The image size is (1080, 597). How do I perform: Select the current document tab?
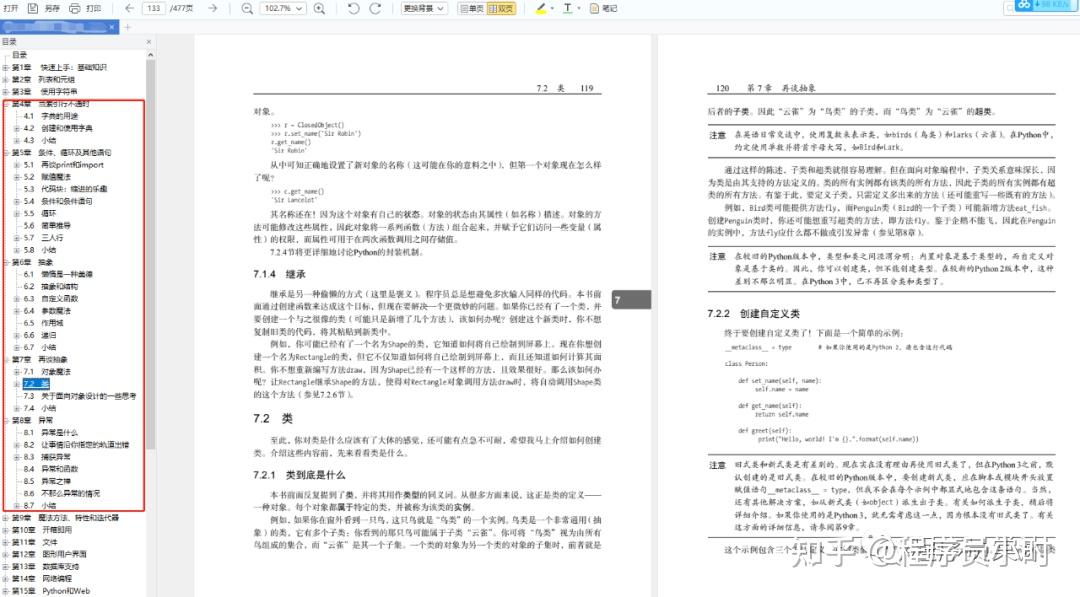tap(55, 27)
